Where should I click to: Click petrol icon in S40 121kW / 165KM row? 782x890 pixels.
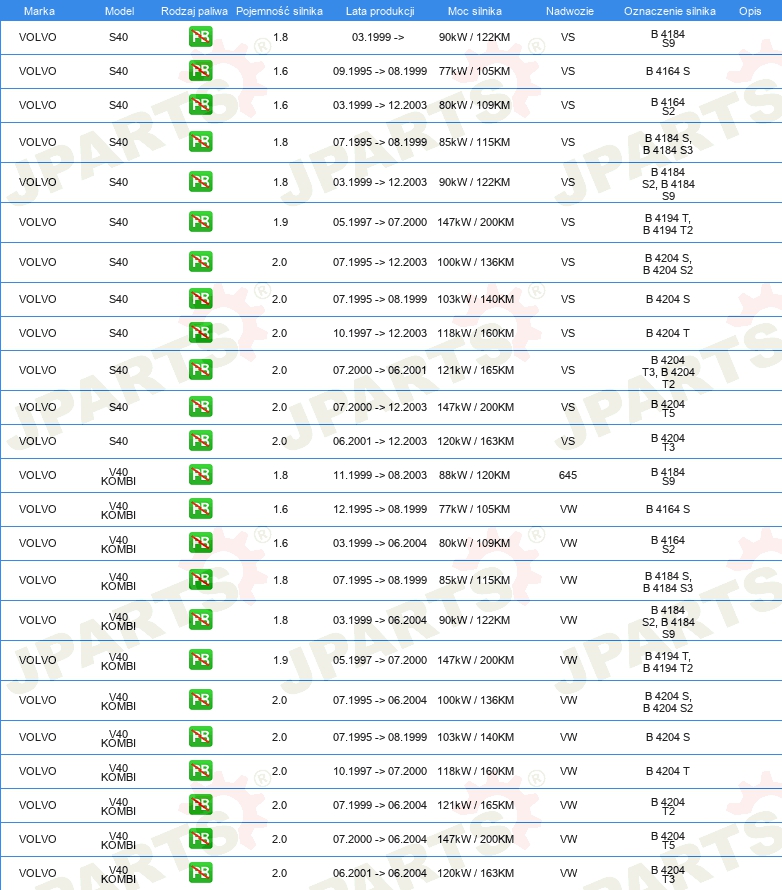[201, 370]
